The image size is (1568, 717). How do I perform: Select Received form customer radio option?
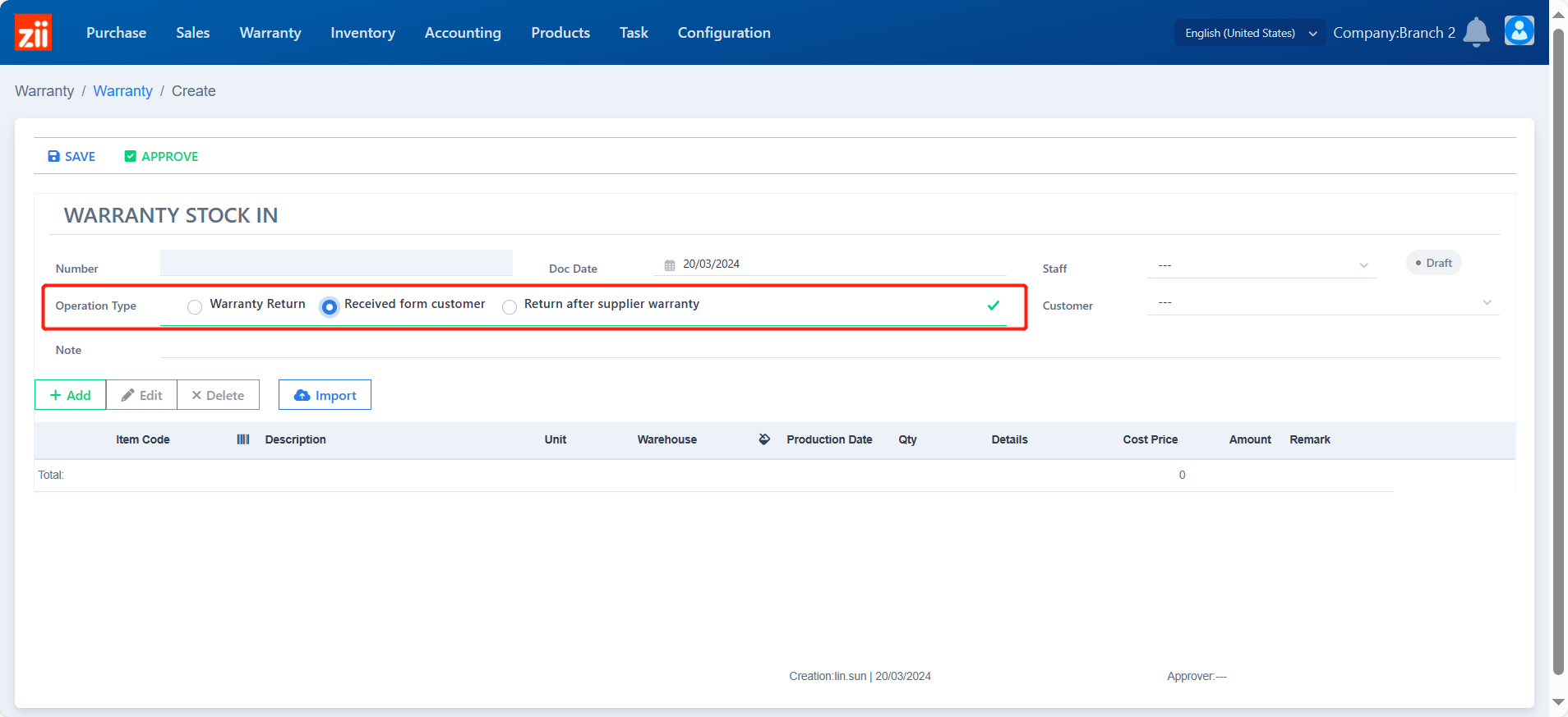329,306
